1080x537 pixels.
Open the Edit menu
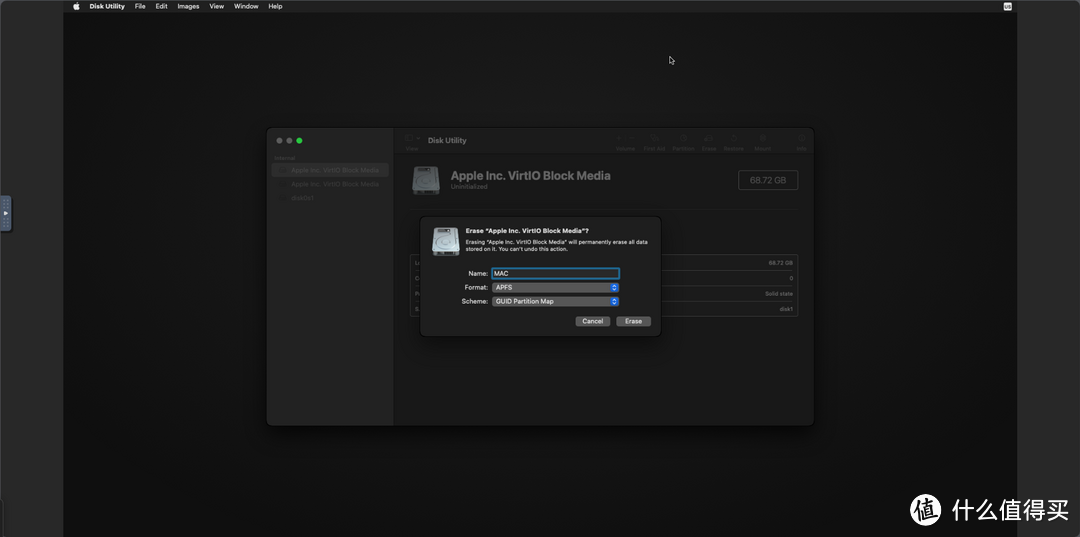pos(161,6)
